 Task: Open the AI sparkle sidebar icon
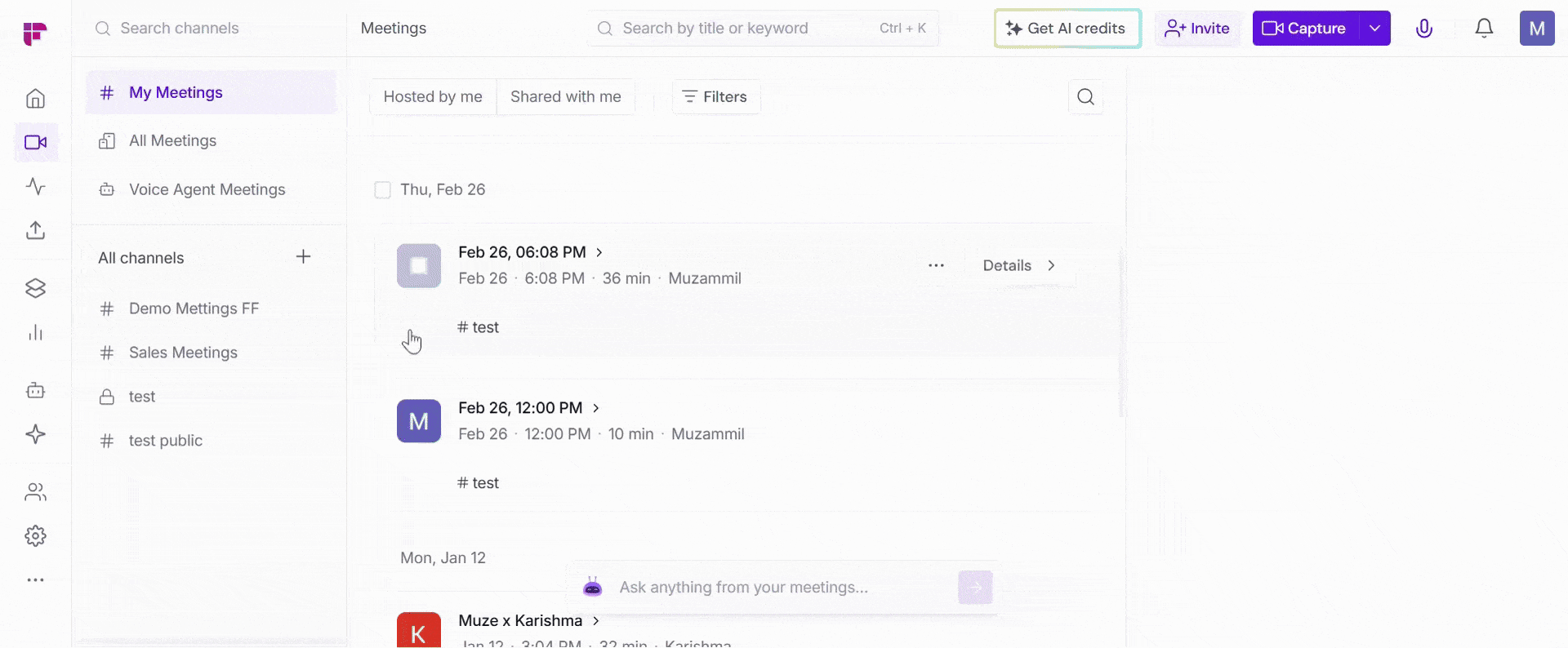pyautogui.click(x=35, y=434)
